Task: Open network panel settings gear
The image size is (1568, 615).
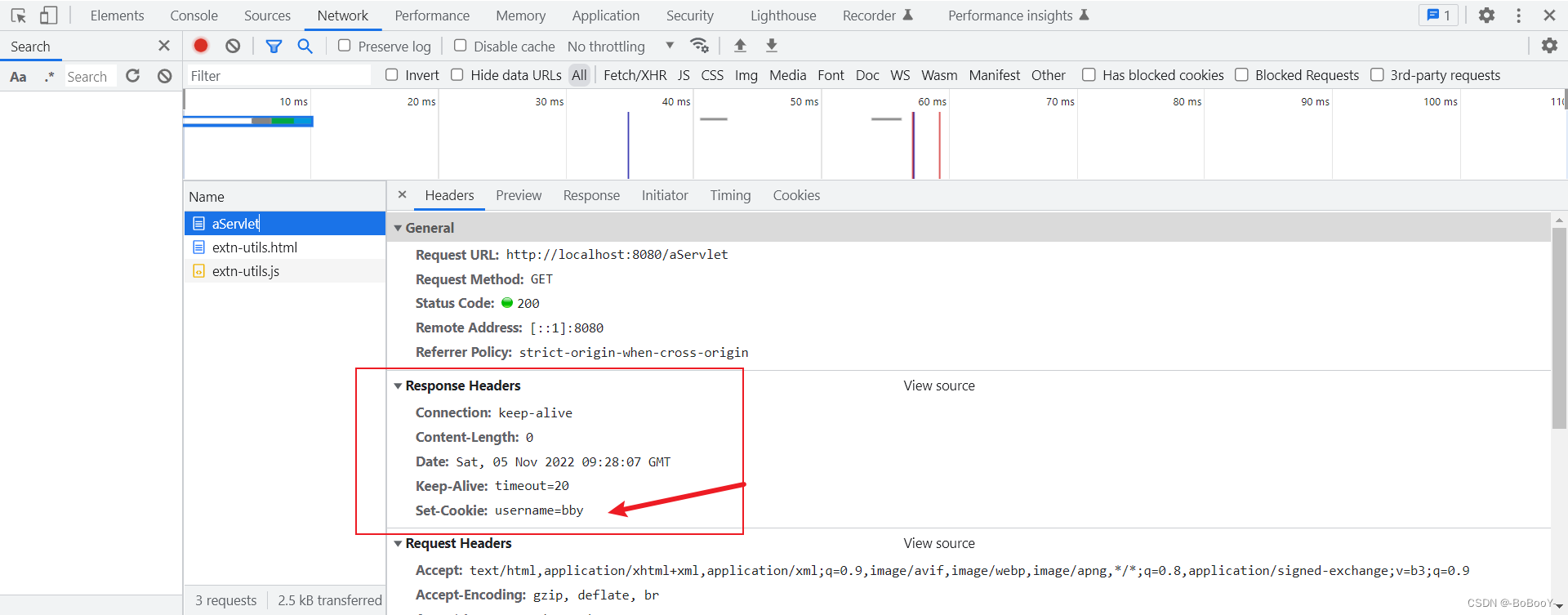Action: point(1549,46)
